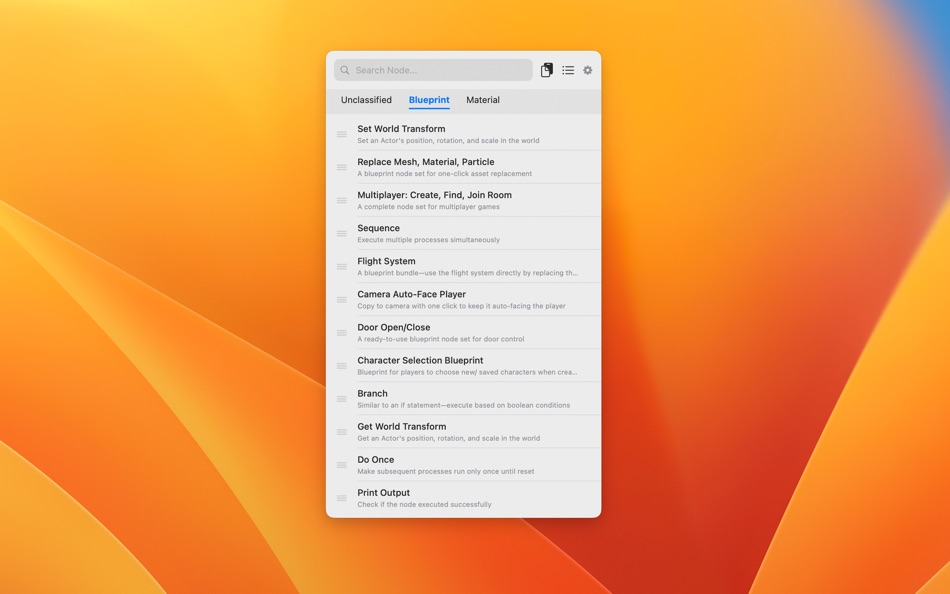Click the drag handle beside Door Open/Close
The image size is (950, 594).
[x=342, y=333]
